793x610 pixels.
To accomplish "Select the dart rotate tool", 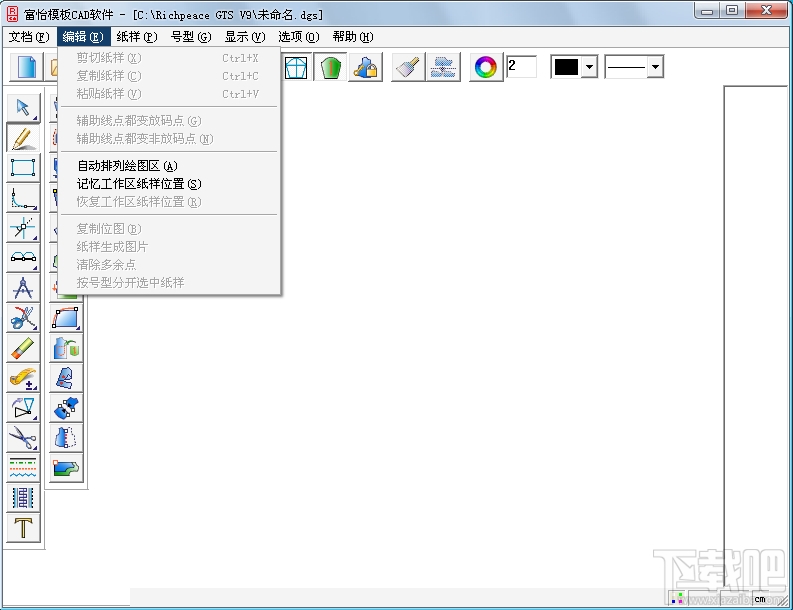I will (23, 409).
